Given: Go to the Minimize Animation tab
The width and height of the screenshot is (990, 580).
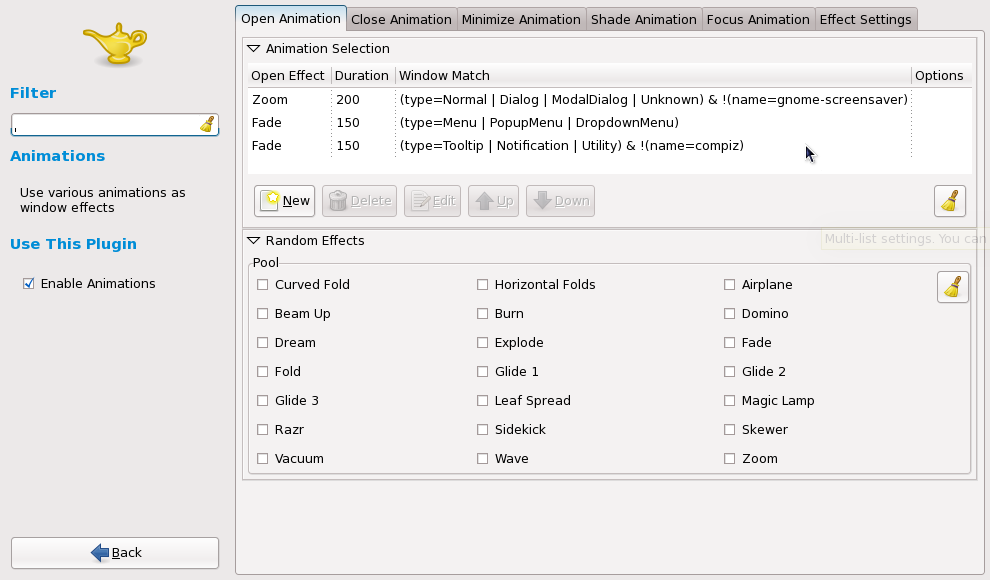Looking at the screenshot, I should [520, 19].
